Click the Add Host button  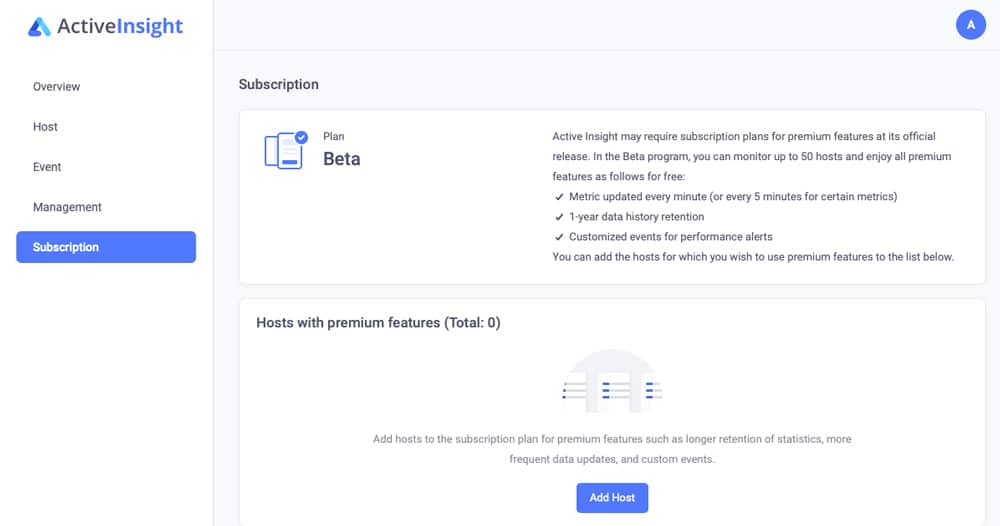pos(612,498)
